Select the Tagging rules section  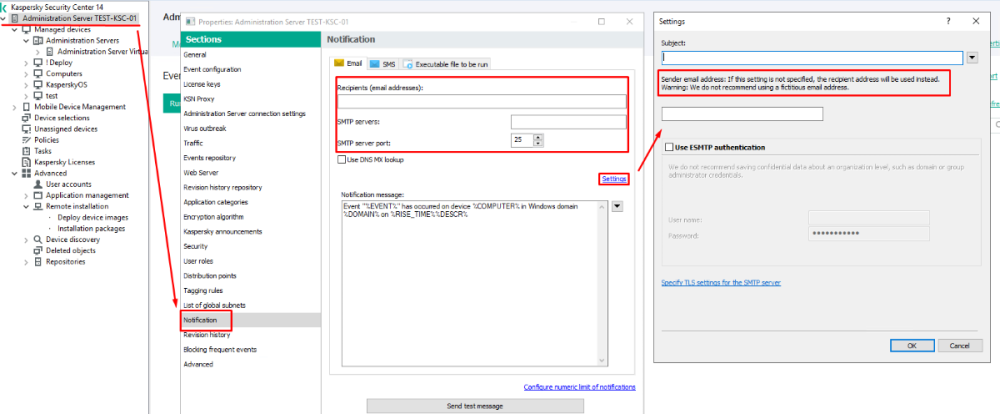tap(203, 290)
